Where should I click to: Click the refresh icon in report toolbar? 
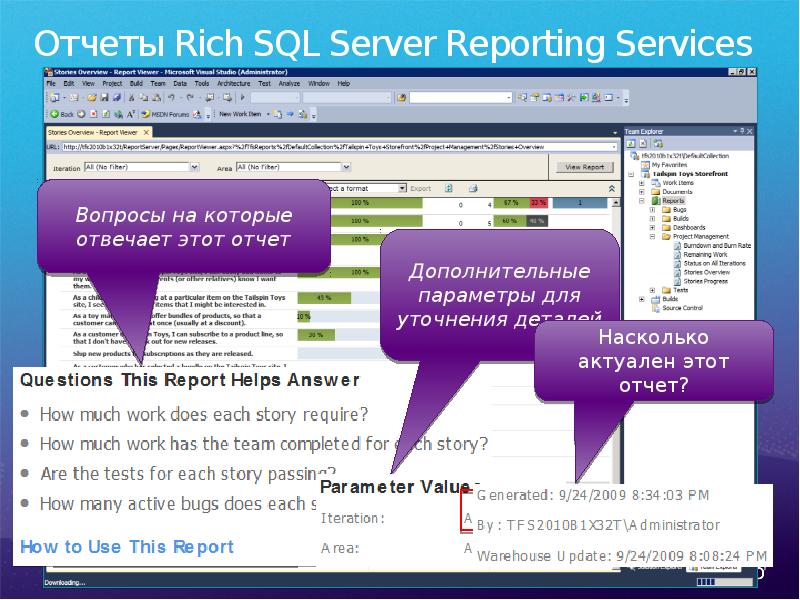pyautogui.click(x=448, y=188)
